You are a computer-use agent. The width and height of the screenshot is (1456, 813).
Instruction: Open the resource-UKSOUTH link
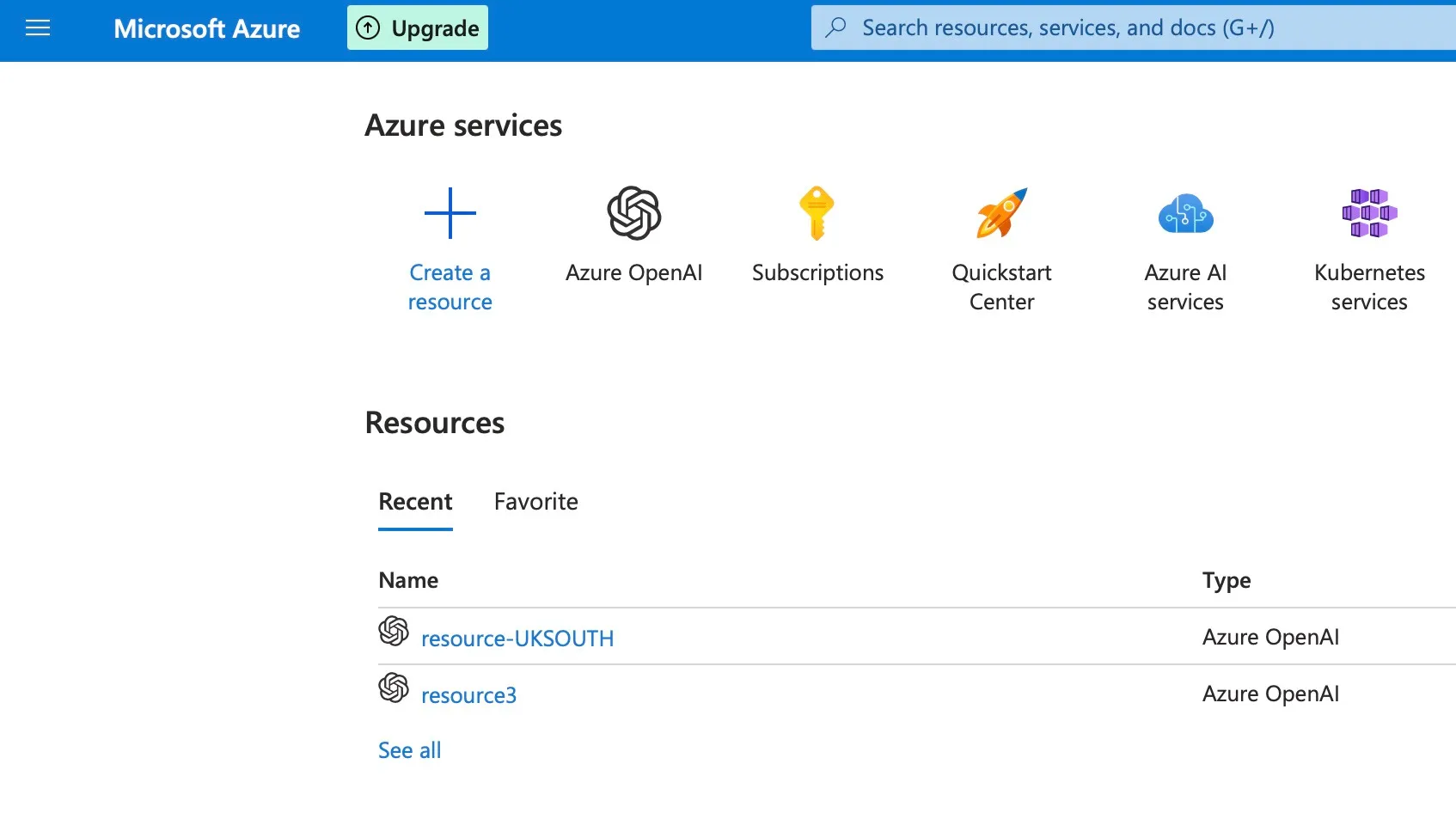(517, 639)
